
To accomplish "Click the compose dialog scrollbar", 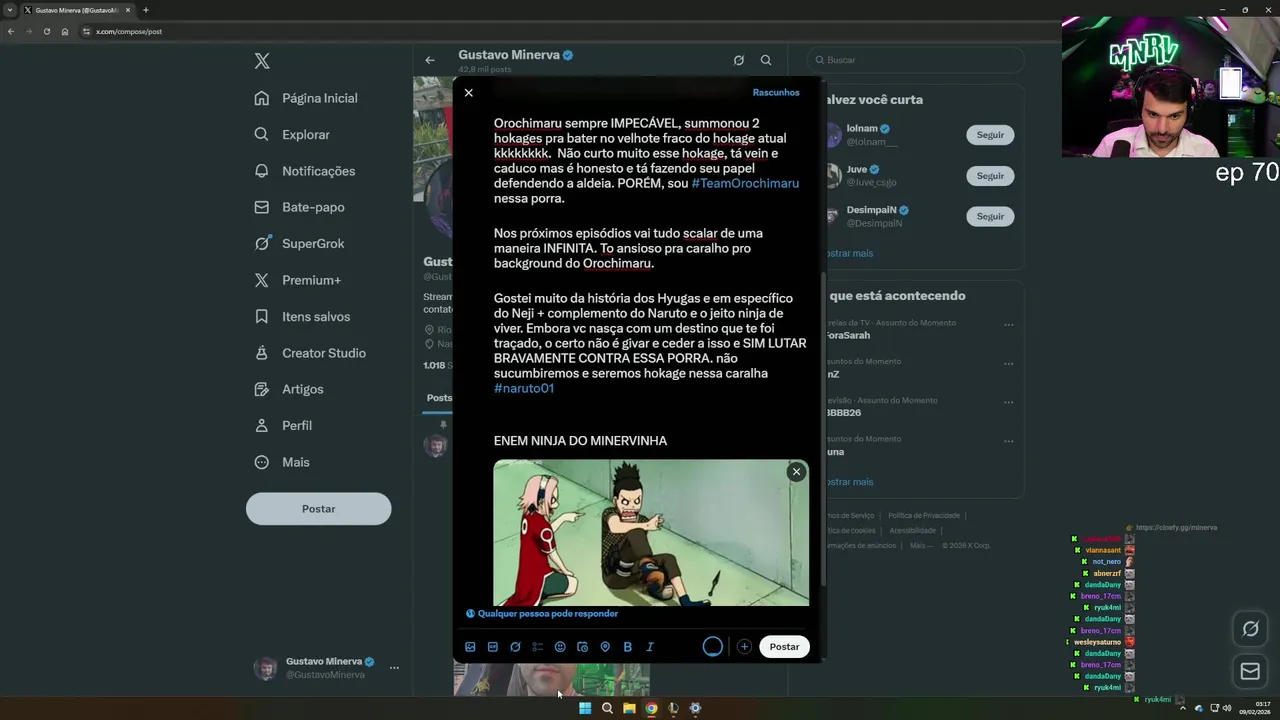I will 823,430.
